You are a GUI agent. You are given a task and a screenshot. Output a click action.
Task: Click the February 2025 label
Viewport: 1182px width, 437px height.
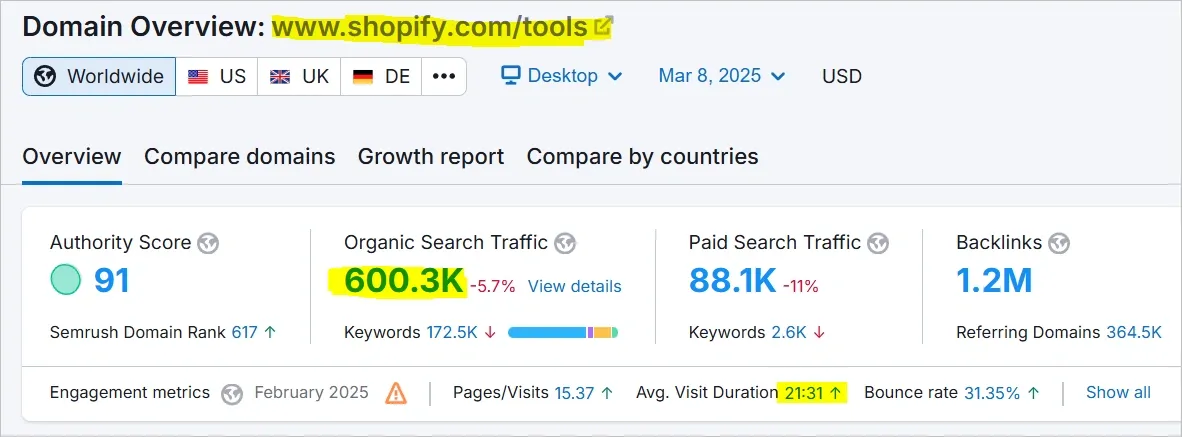(x=311, y=393)
